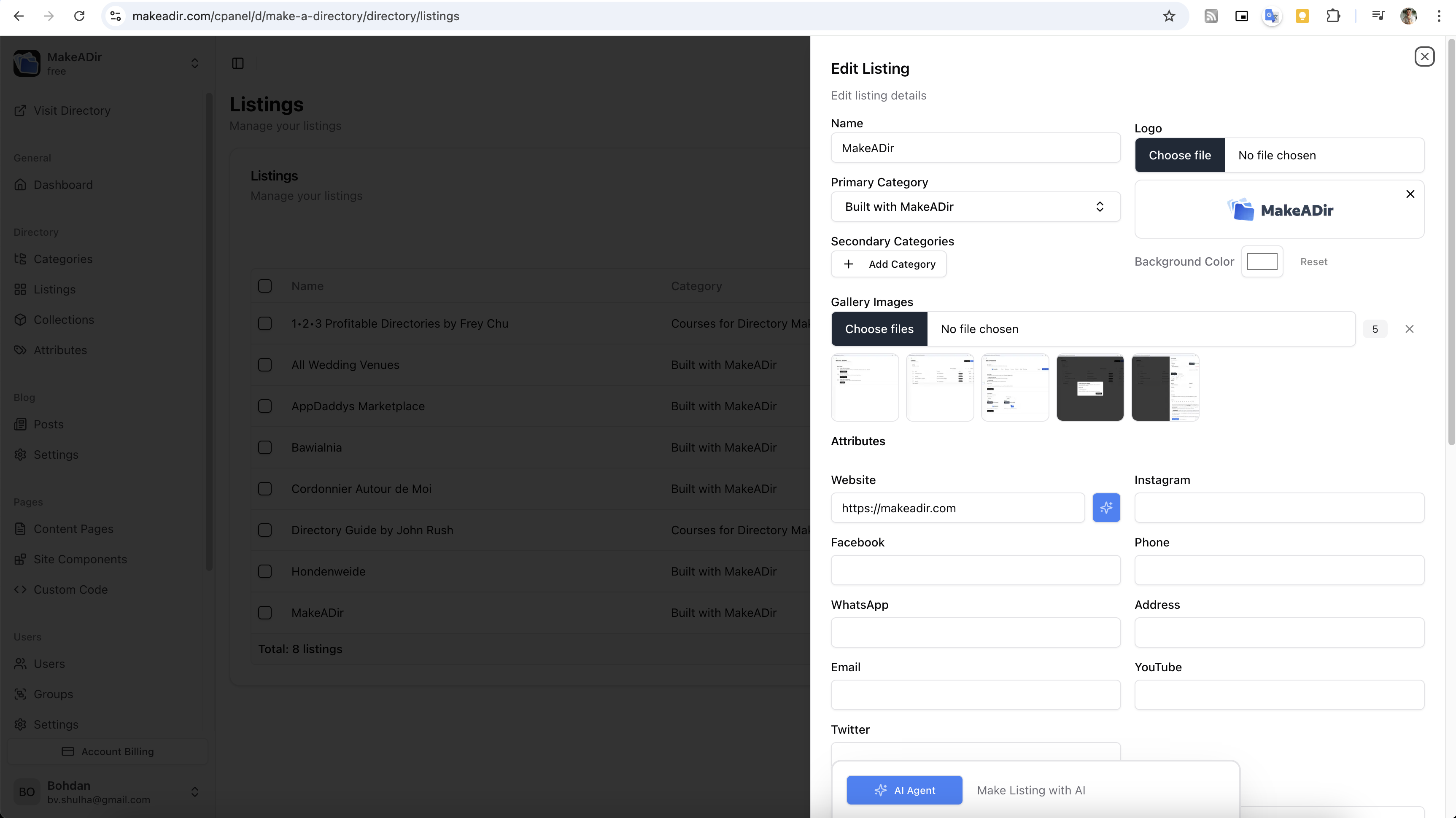Clear gallery images with X icon
1456x818 pixels.
1409,329
